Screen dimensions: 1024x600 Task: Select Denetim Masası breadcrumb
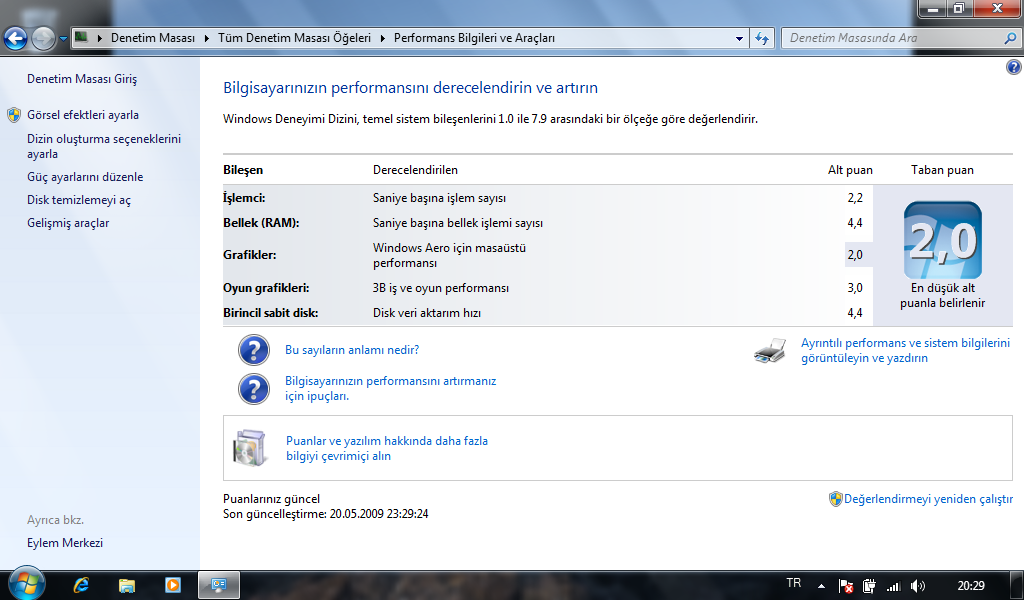pos(153,38)
